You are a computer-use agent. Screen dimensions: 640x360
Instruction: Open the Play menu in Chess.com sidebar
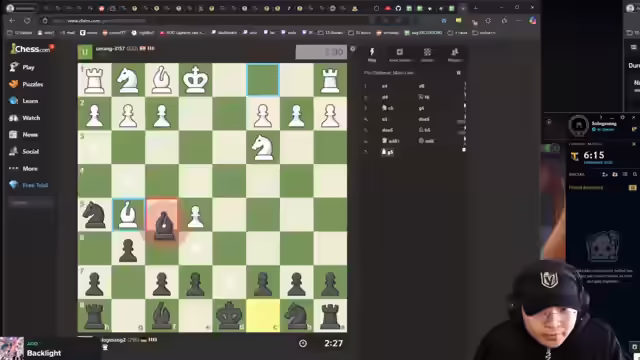[22, 67]
